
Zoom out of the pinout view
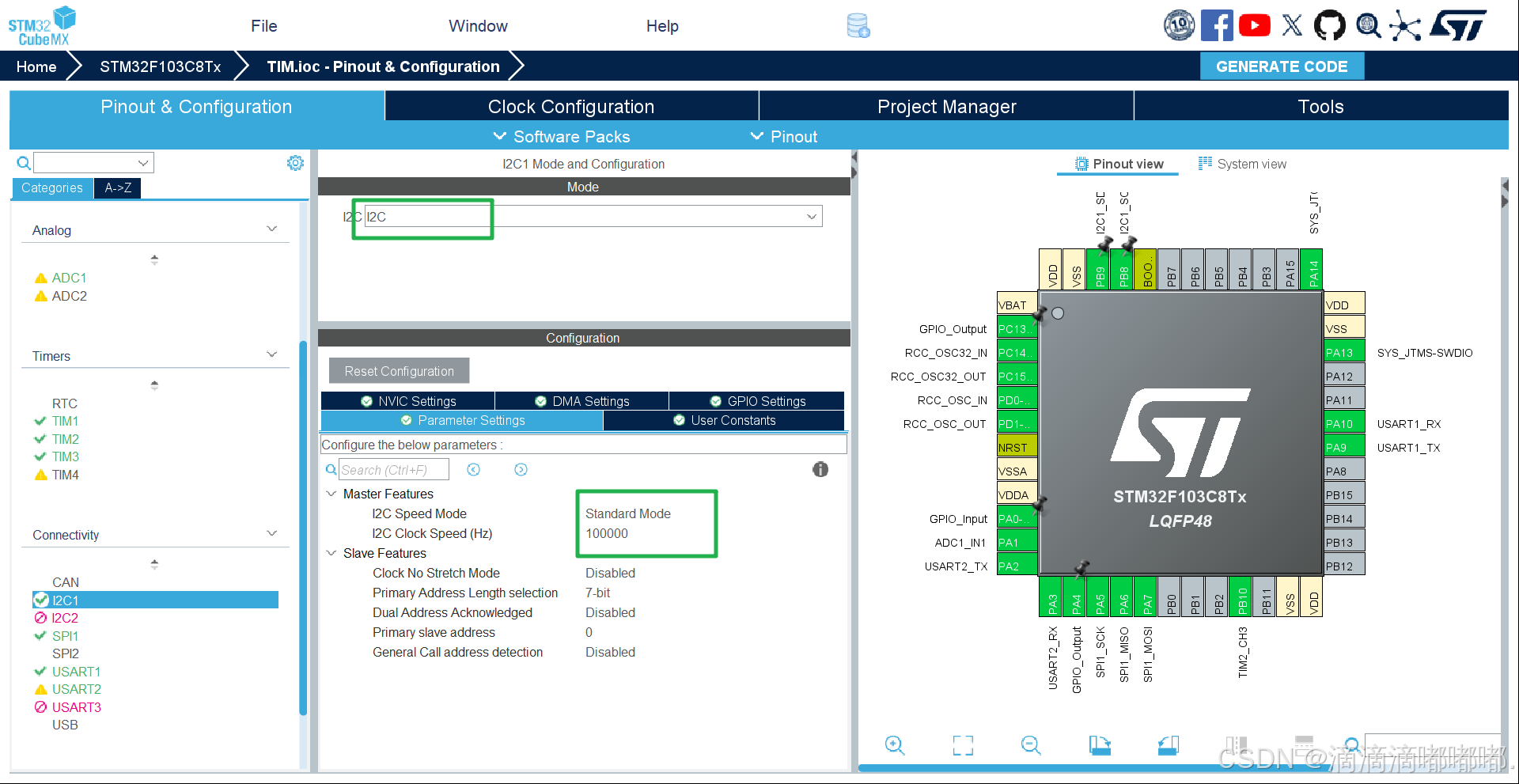point(1031,745)
